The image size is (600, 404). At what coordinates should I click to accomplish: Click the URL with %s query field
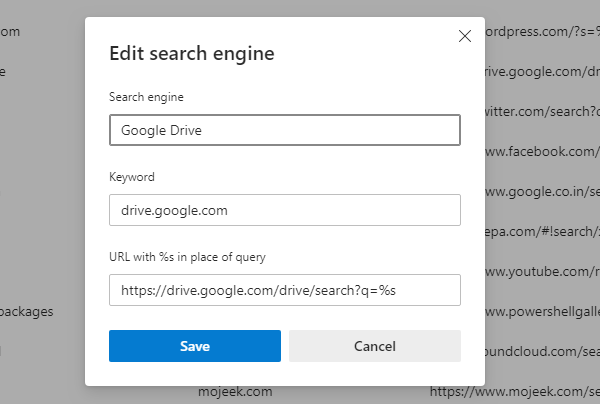coord(284,290)
